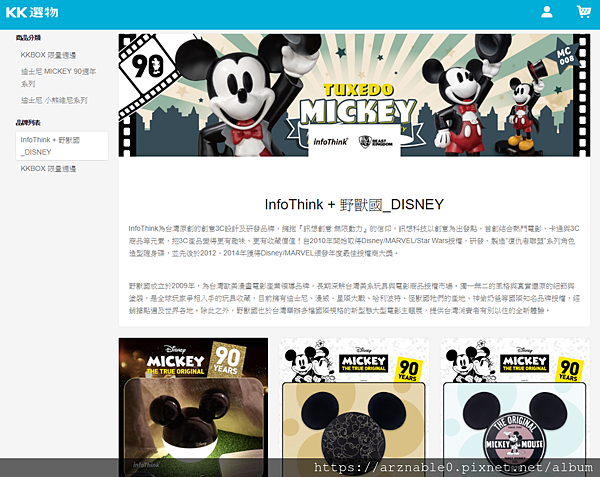Click the 商品分類 sidebar heading
The width and height of the screenshot is (600, 477).
click(x=28, y=37)
